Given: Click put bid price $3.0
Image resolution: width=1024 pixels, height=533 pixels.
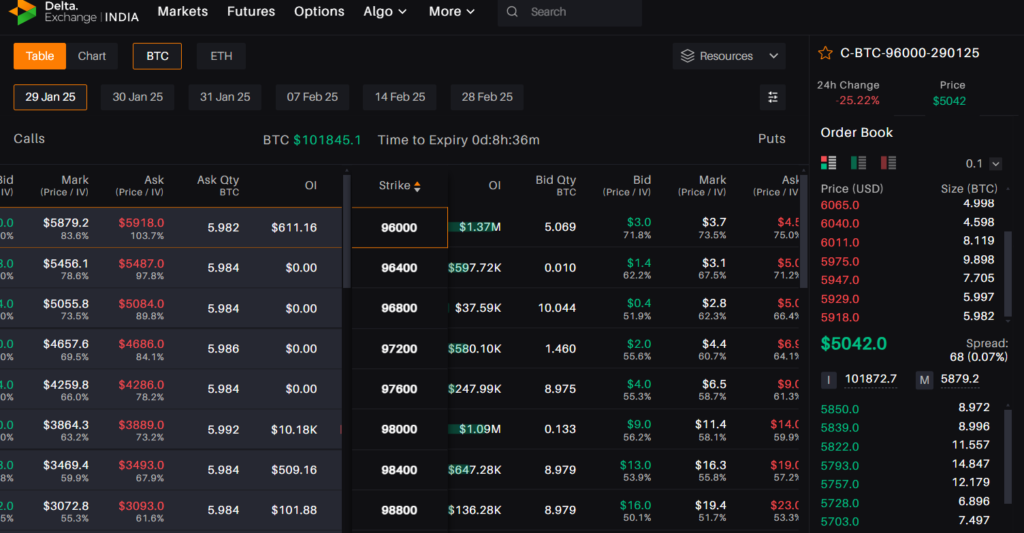Looking at the screenshot, I should click(x=639, y=222).
